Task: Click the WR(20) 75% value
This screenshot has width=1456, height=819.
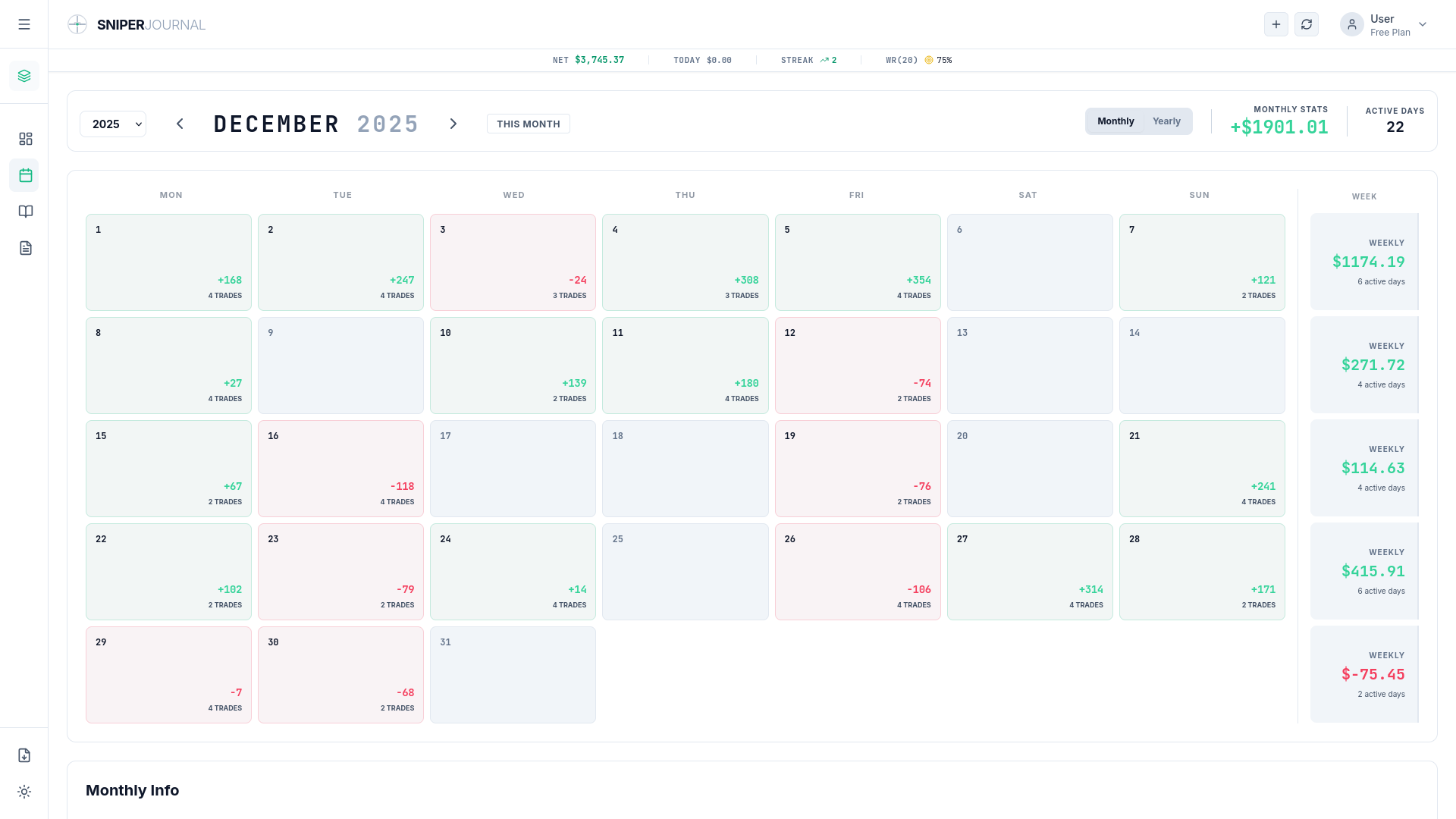Action: [x=944, y=60]
